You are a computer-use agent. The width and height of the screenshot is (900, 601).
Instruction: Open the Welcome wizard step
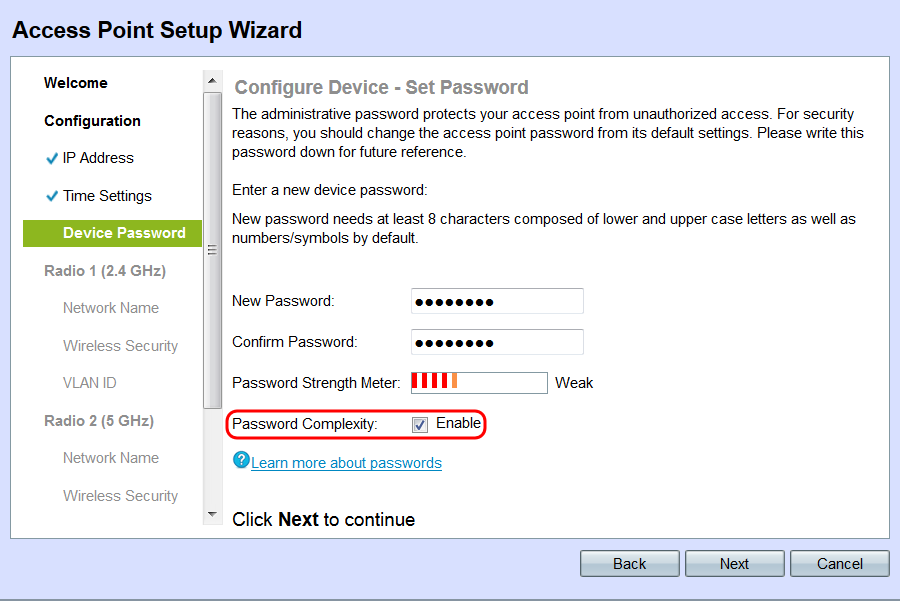point(76,83)
